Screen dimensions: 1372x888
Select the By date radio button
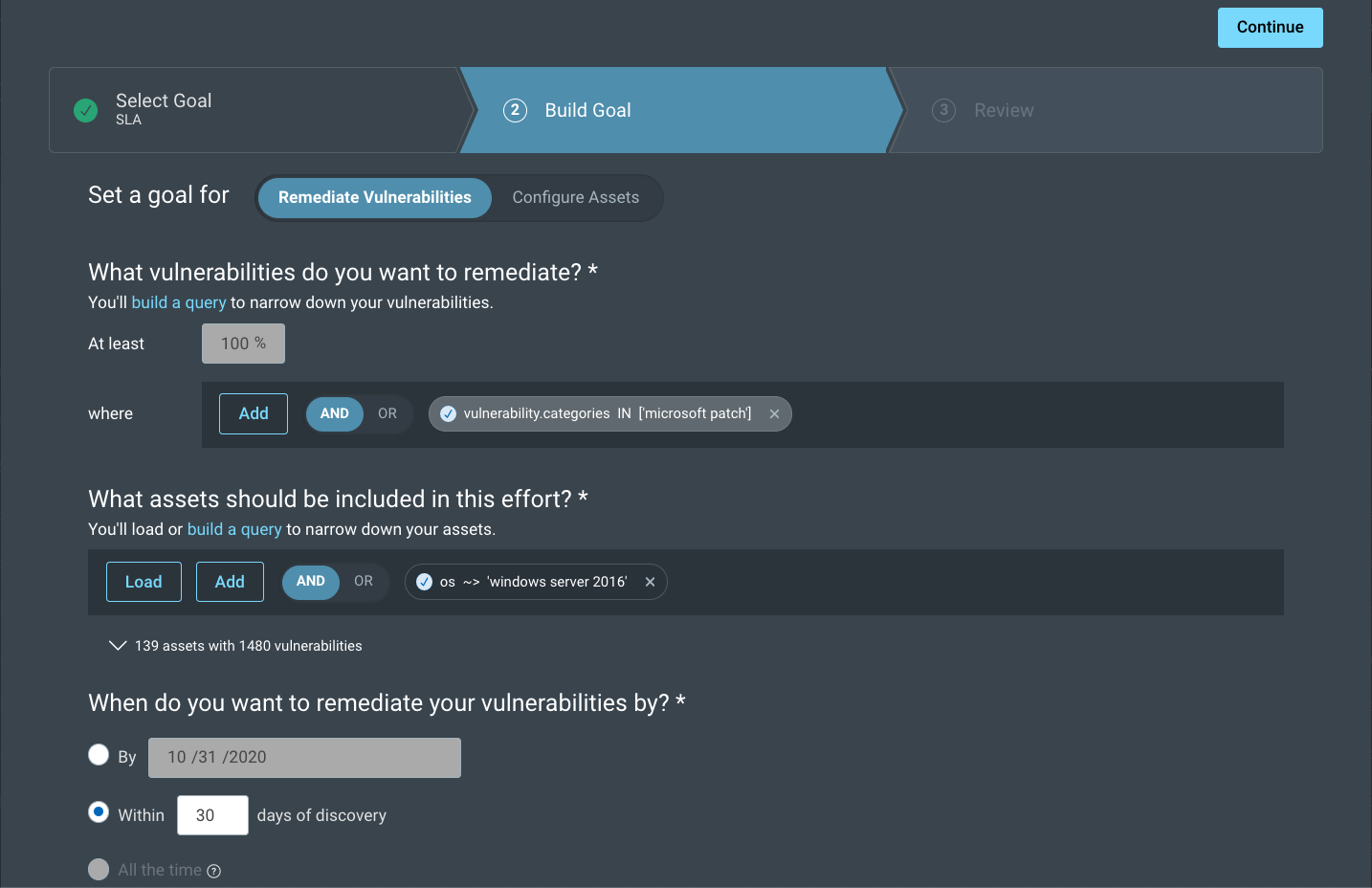point(99,755)
